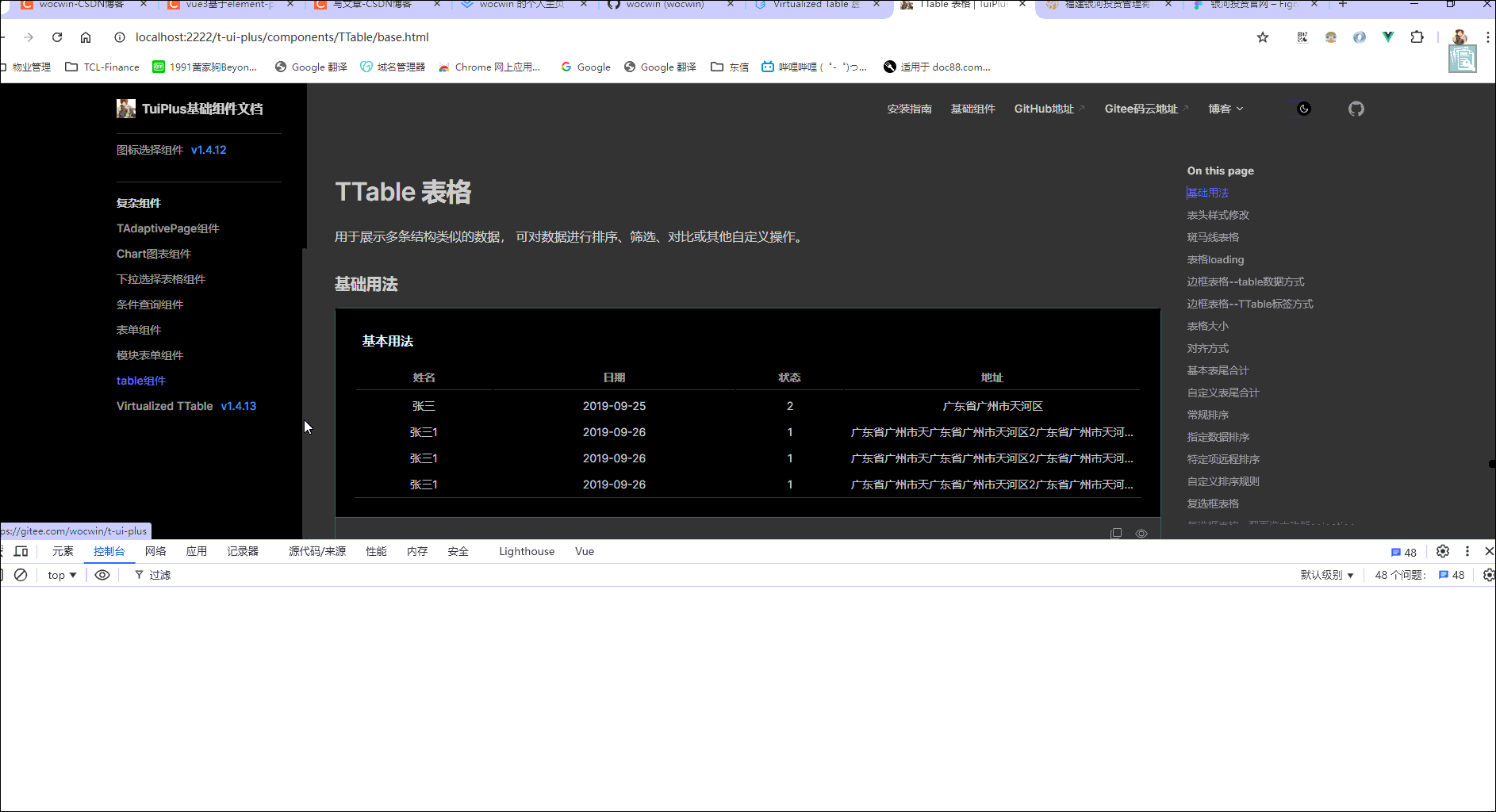The height and width of the screenshot is (812, 1496).
Task: Click the copy code icon below demo
Action: [x=1116, y=533]
